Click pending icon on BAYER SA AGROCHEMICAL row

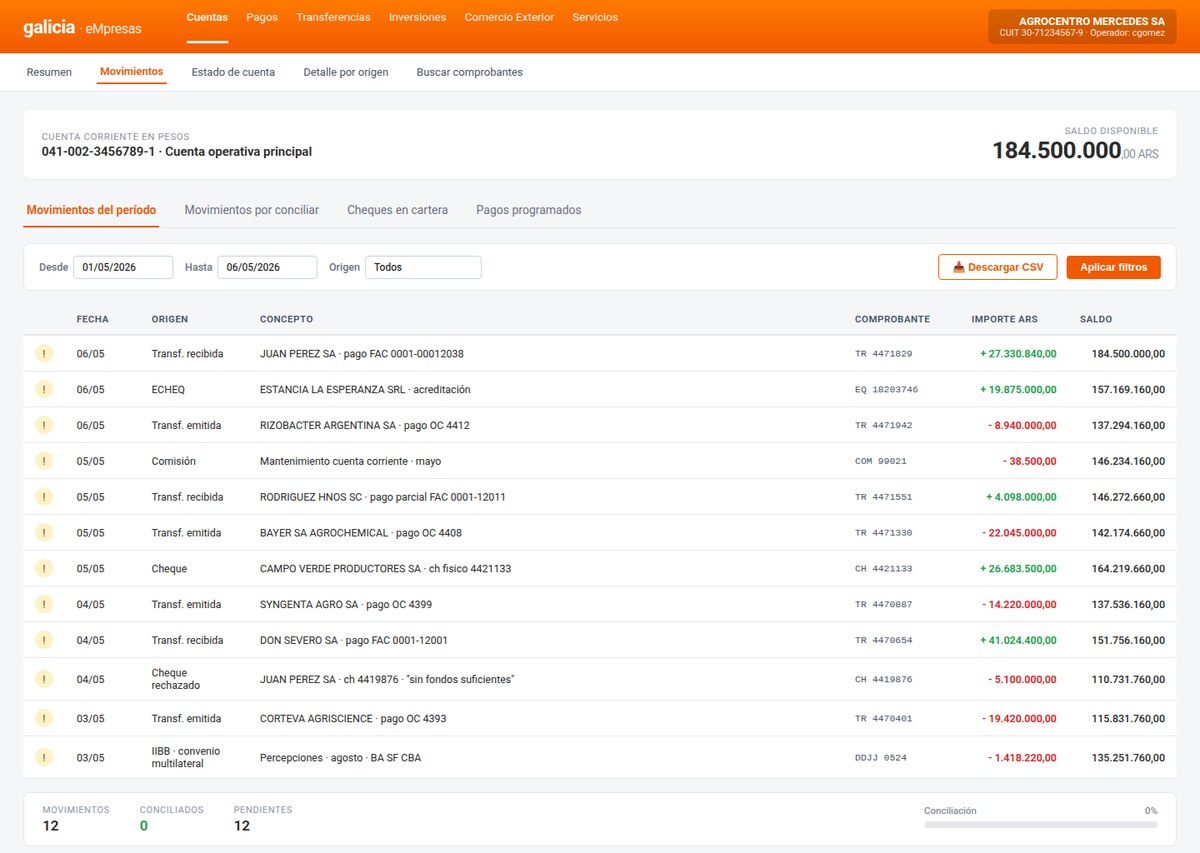pos(43,533)
